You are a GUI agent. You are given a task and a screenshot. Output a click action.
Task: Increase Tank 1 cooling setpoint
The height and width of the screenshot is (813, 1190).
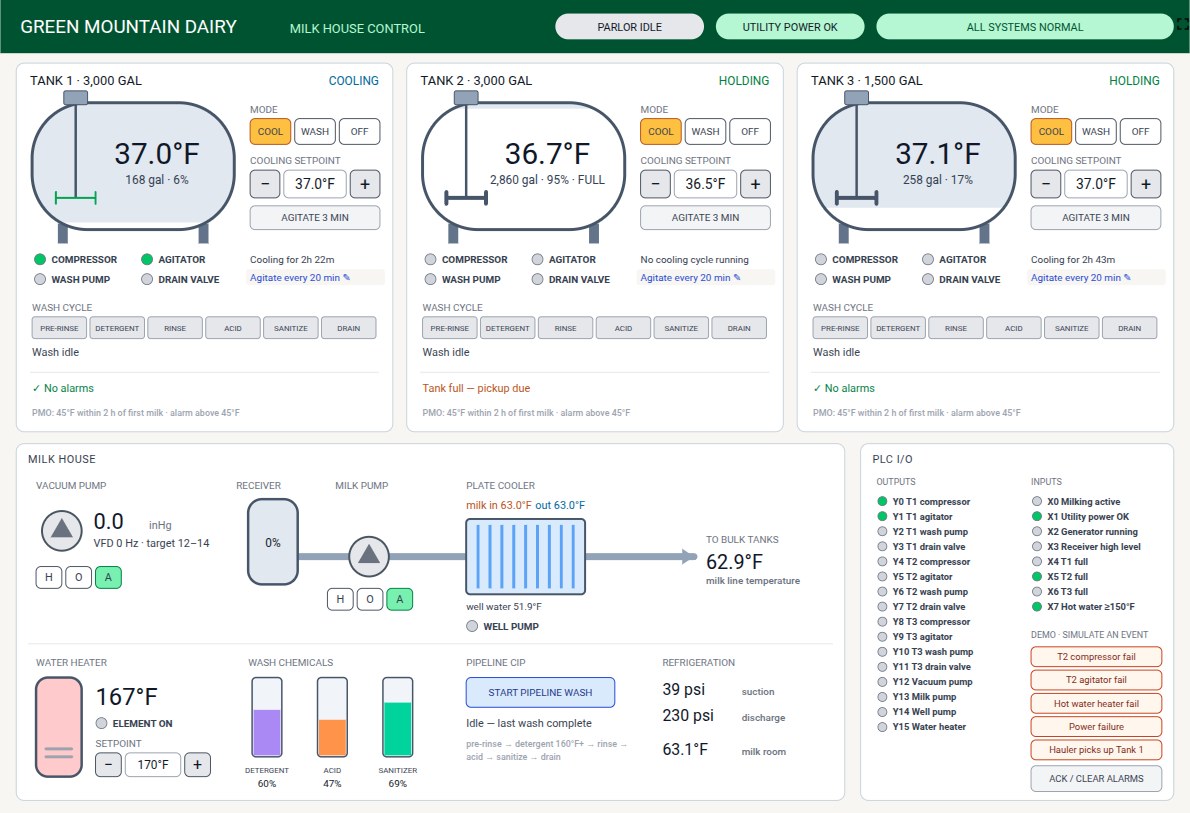[x=365, y=184]
